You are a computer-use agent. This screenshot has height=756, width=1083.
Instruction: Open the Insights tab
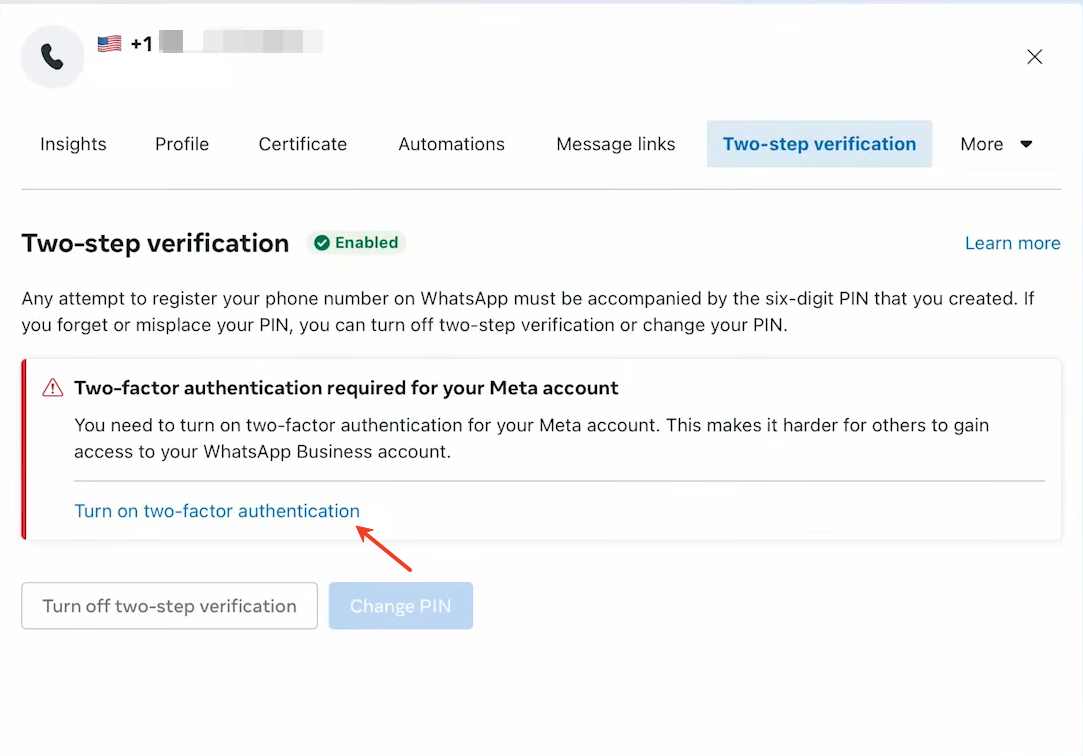pyautogui.click(x=73, y=144)
